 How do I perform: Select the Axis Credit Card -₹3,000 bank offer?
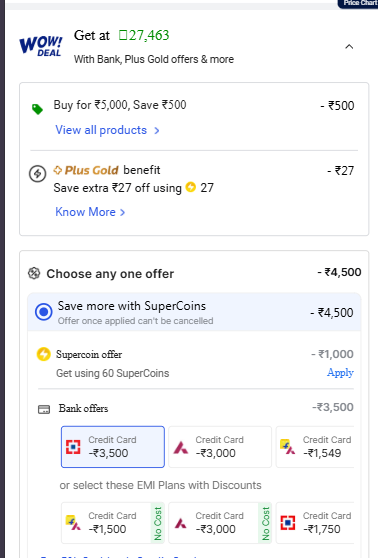point(220,447)
